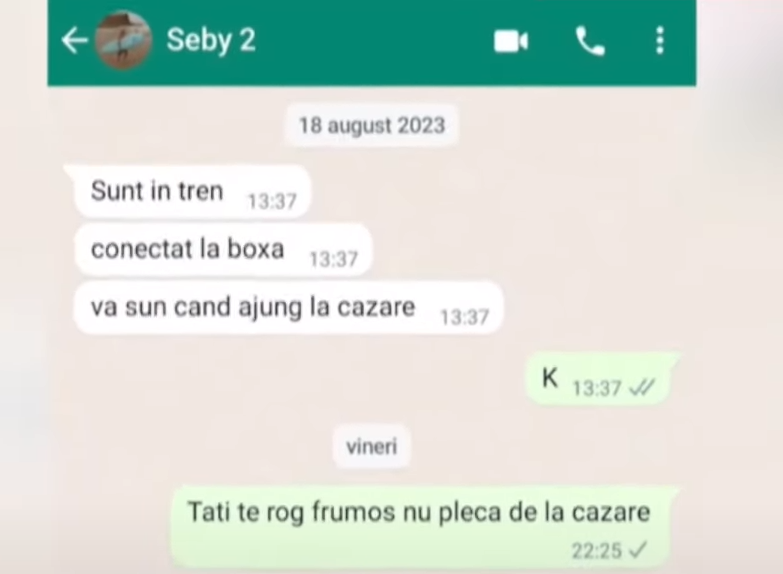
Task: Select the 'Sunt in tren' message
Action: point(192,192)
